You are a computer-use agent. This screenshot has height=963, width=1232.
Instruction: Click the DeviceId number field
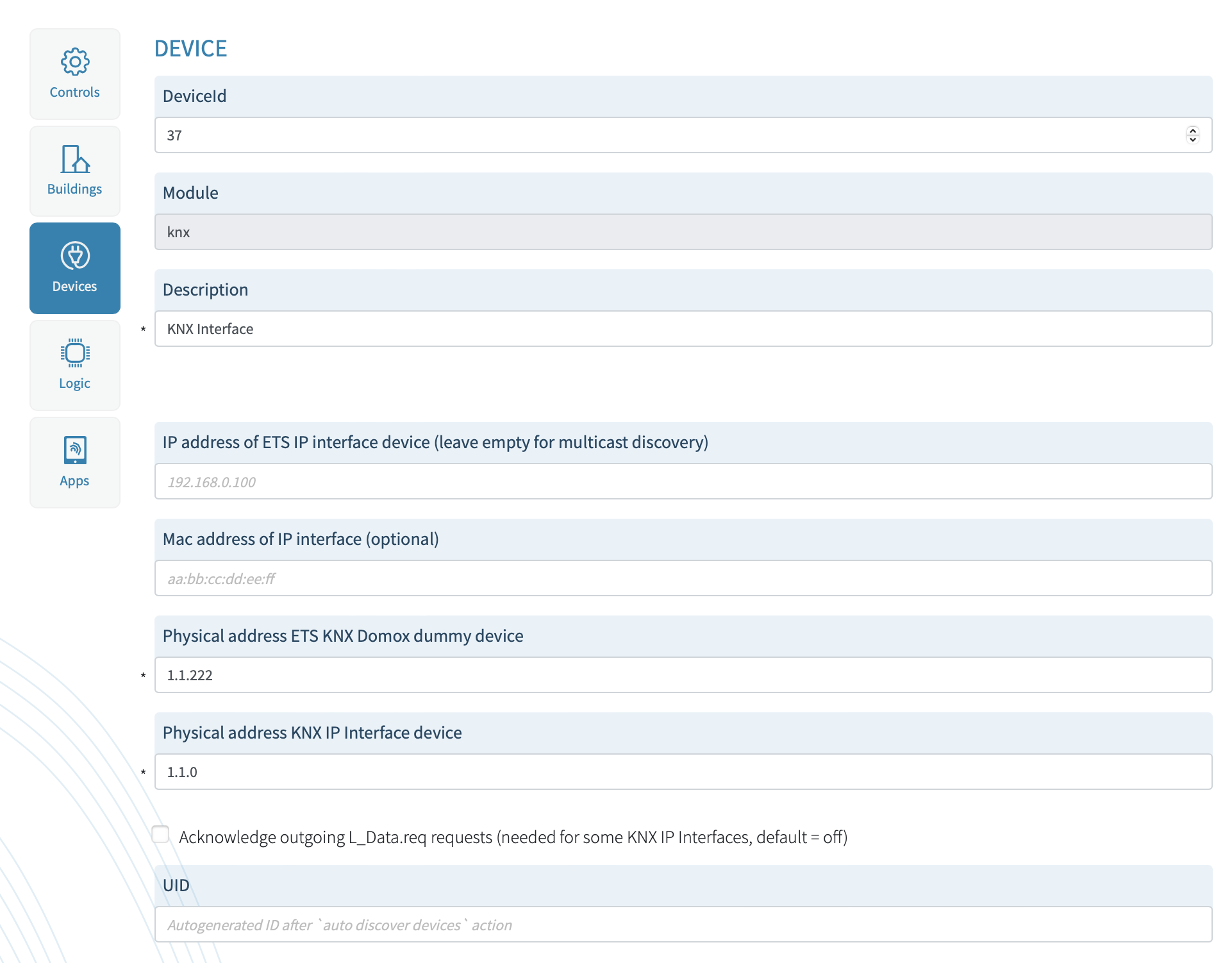pos(667,135)
